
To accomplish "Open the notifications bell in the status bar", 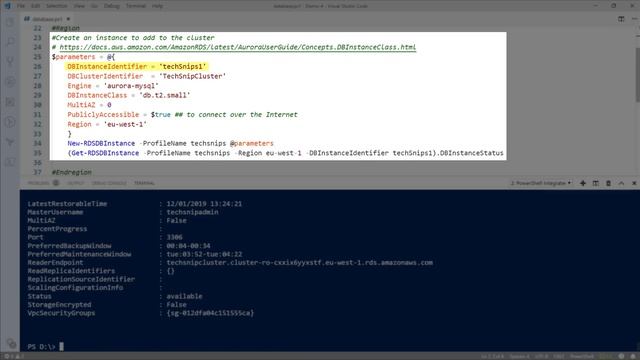I will [x=633, y=356].
